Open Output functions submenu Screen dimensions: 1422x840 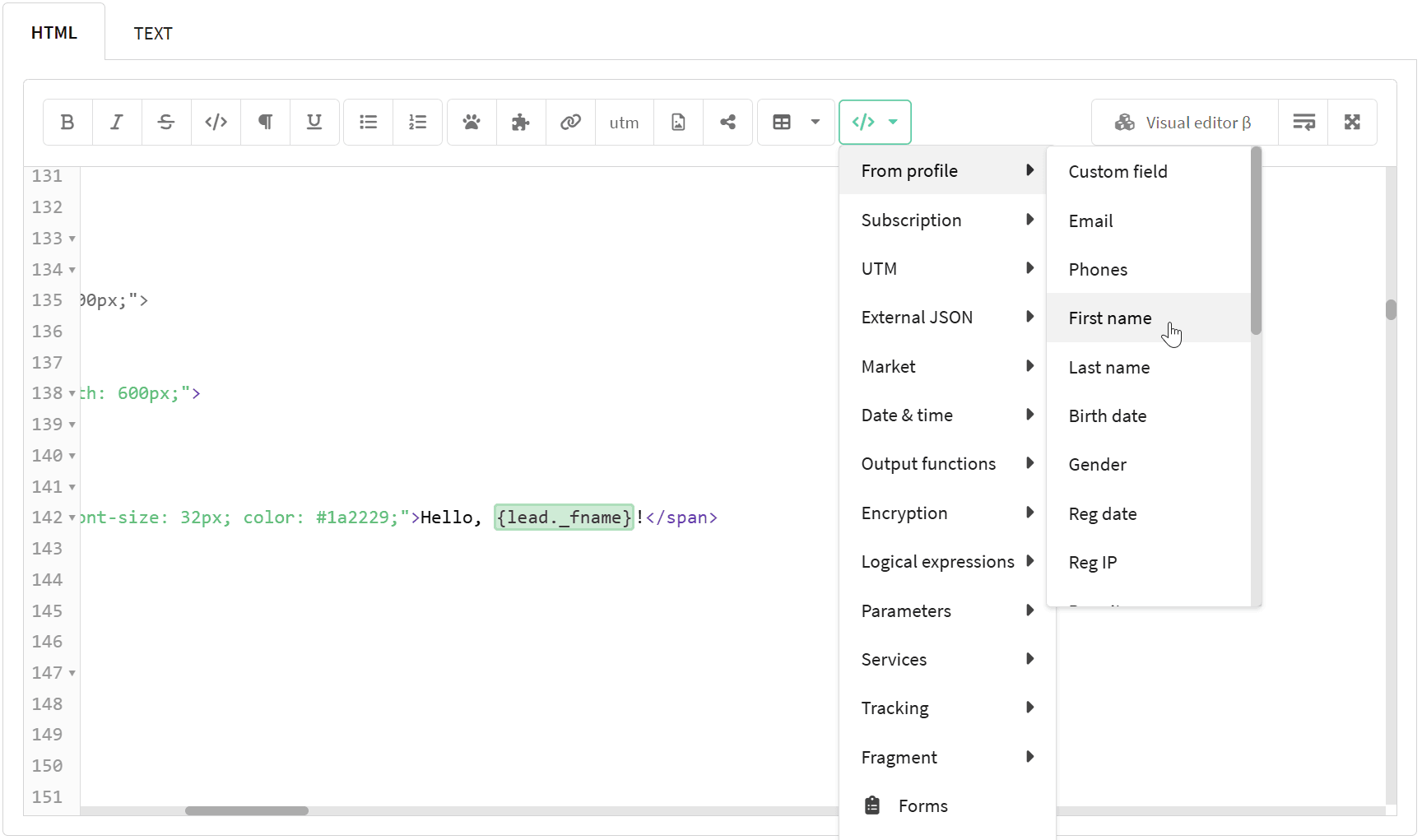tap(942, 464)
